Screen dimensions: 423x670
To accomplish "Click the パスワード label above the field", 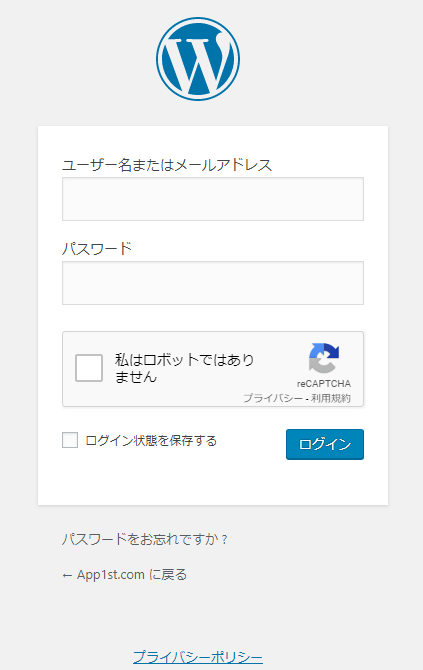I will click(x=97, y=249).
